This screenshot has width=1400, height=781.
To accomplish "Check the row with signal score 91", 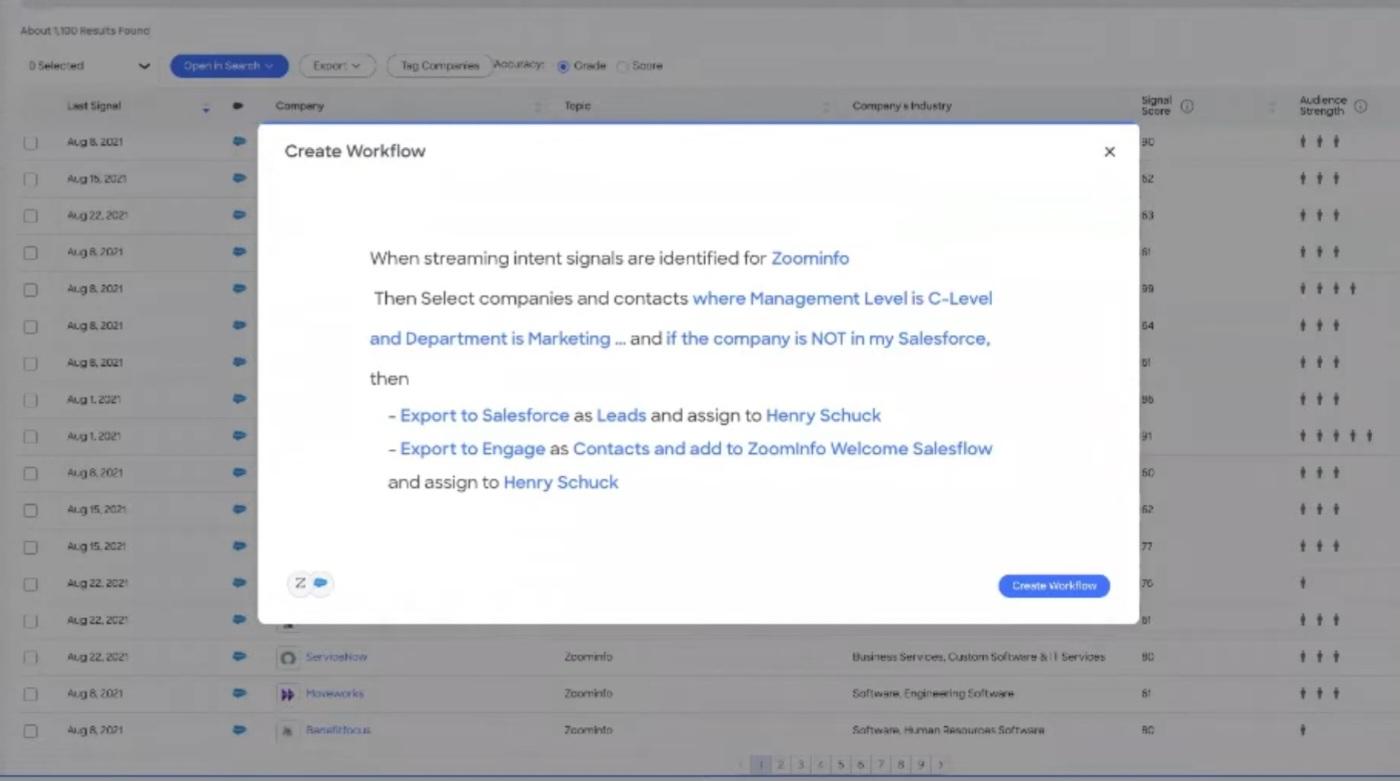I will coord(31,436).
